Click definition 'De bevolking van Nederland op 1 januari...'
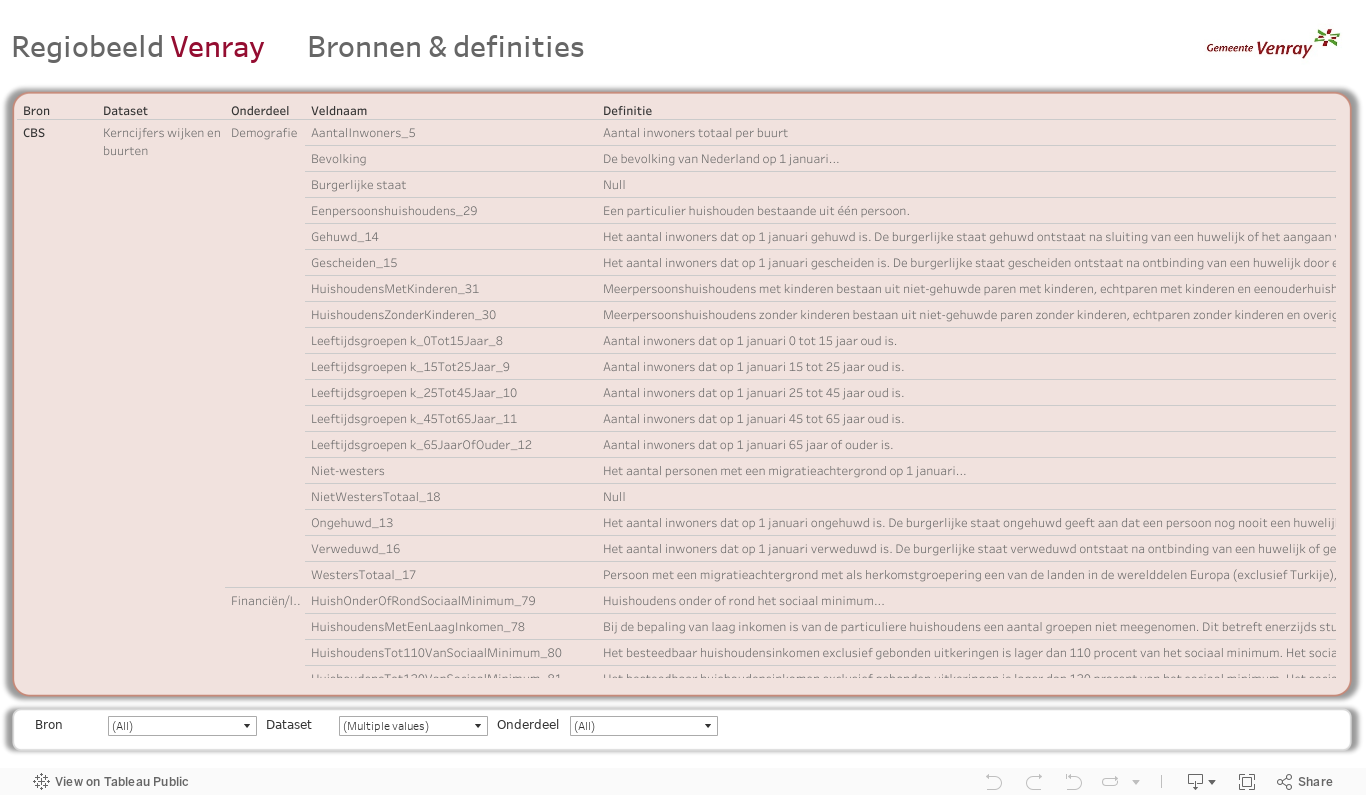This screenshot has height=795, width=1366. pos(721,159)
